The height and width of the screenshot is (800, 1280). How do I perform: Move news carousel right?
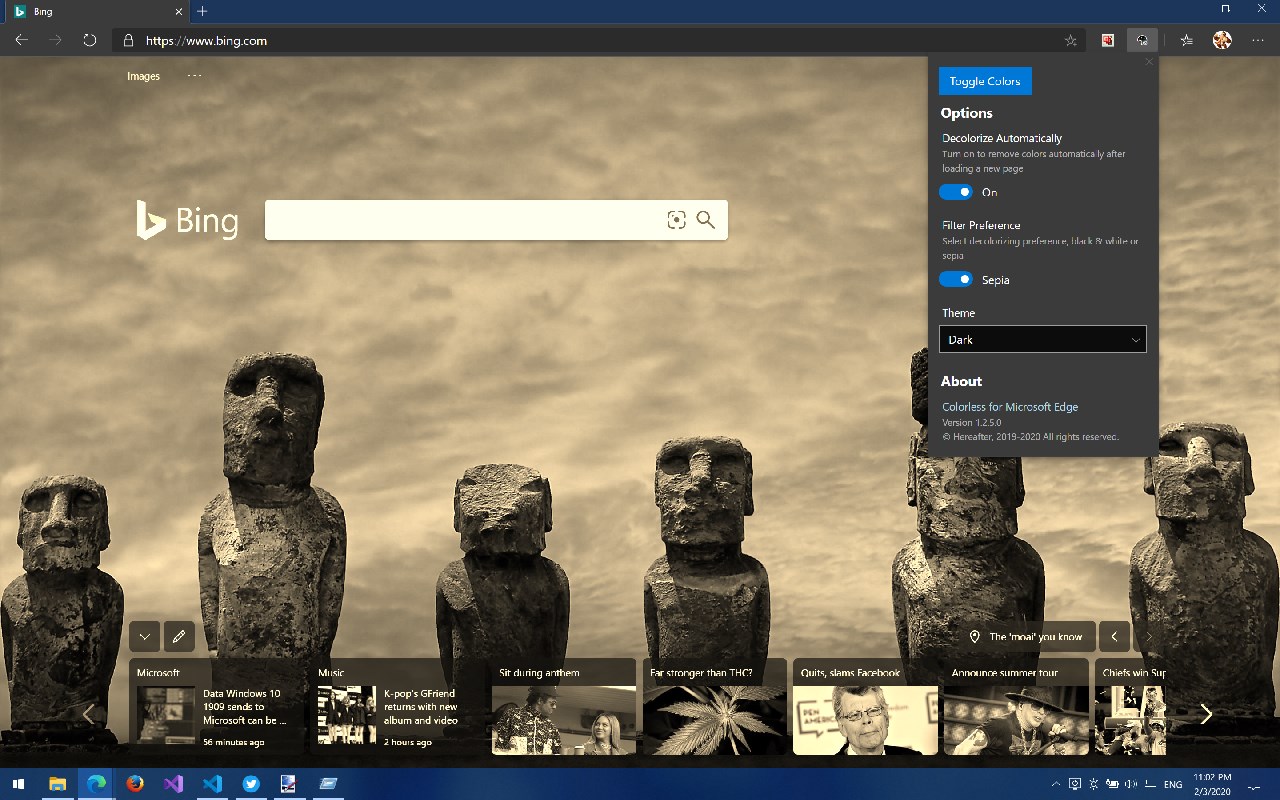[1206, 714]
